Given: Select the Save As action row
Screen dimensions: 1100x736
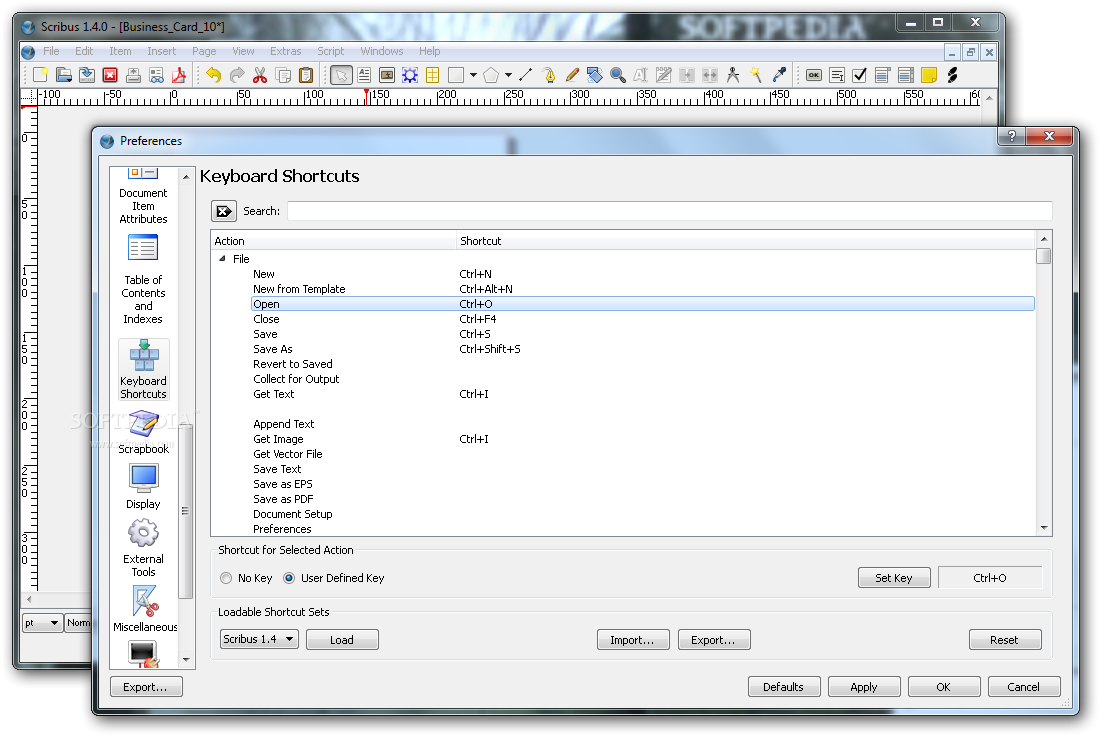Looking at the screenshot, I should click(642, 349).
